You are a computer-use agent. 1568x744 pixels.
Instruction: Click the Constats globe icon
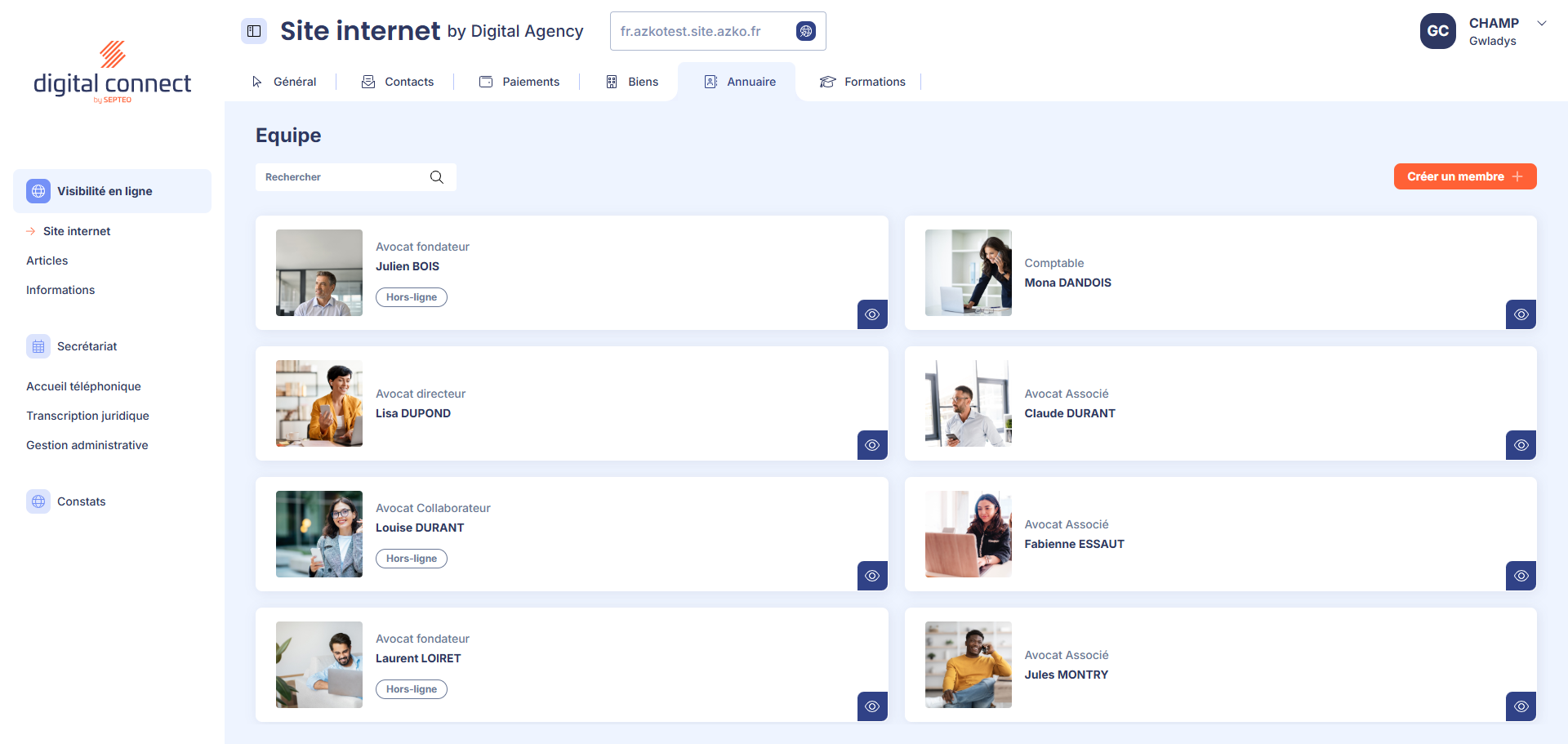click(38, 501)
